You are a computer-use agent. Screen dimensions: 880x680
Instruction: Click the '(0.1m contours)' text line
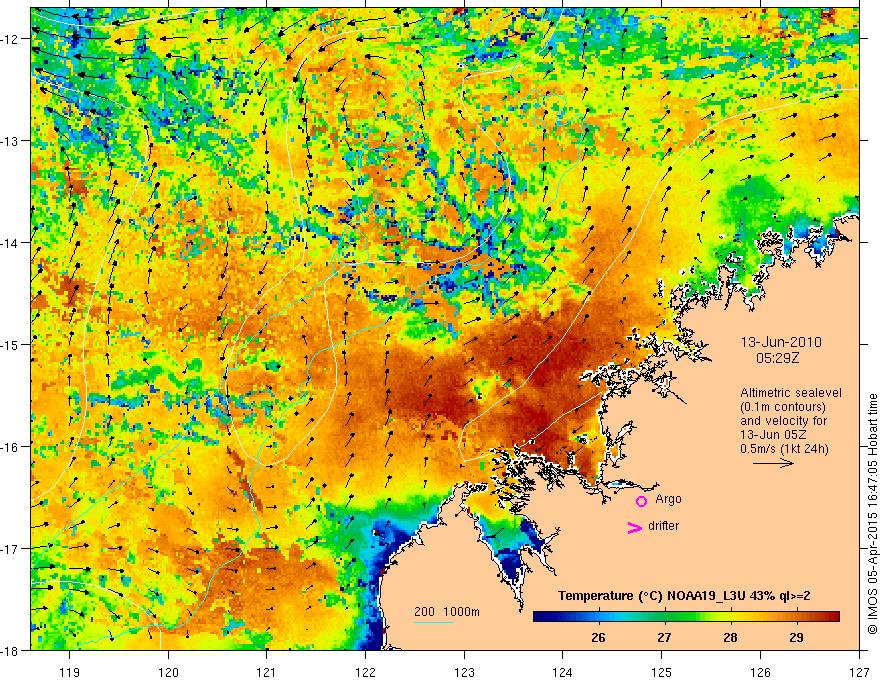click(783, 407)
